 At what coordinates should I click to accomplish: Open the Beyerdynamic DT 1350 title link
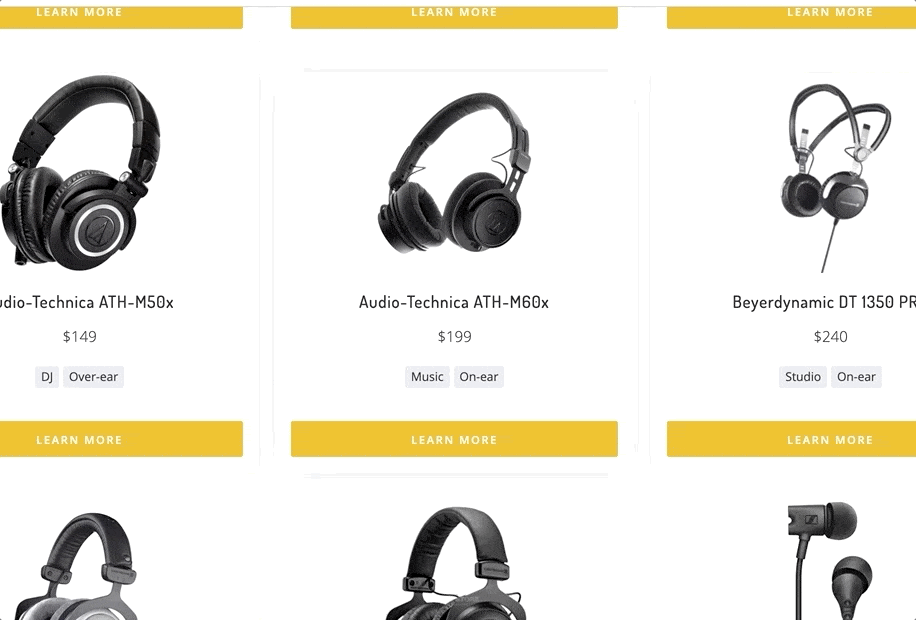coord(824,302)
